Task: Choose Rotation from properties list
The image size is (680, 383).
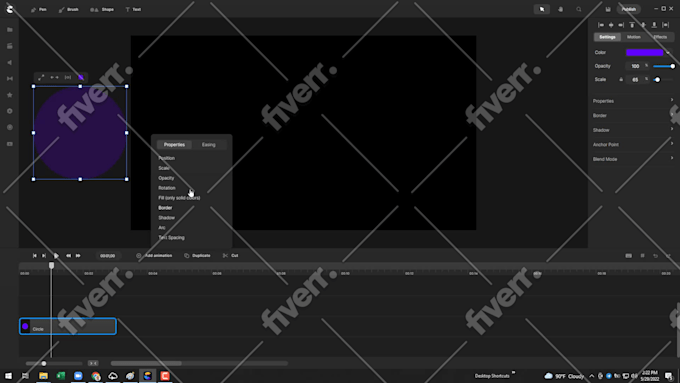Action: [167, 188]
